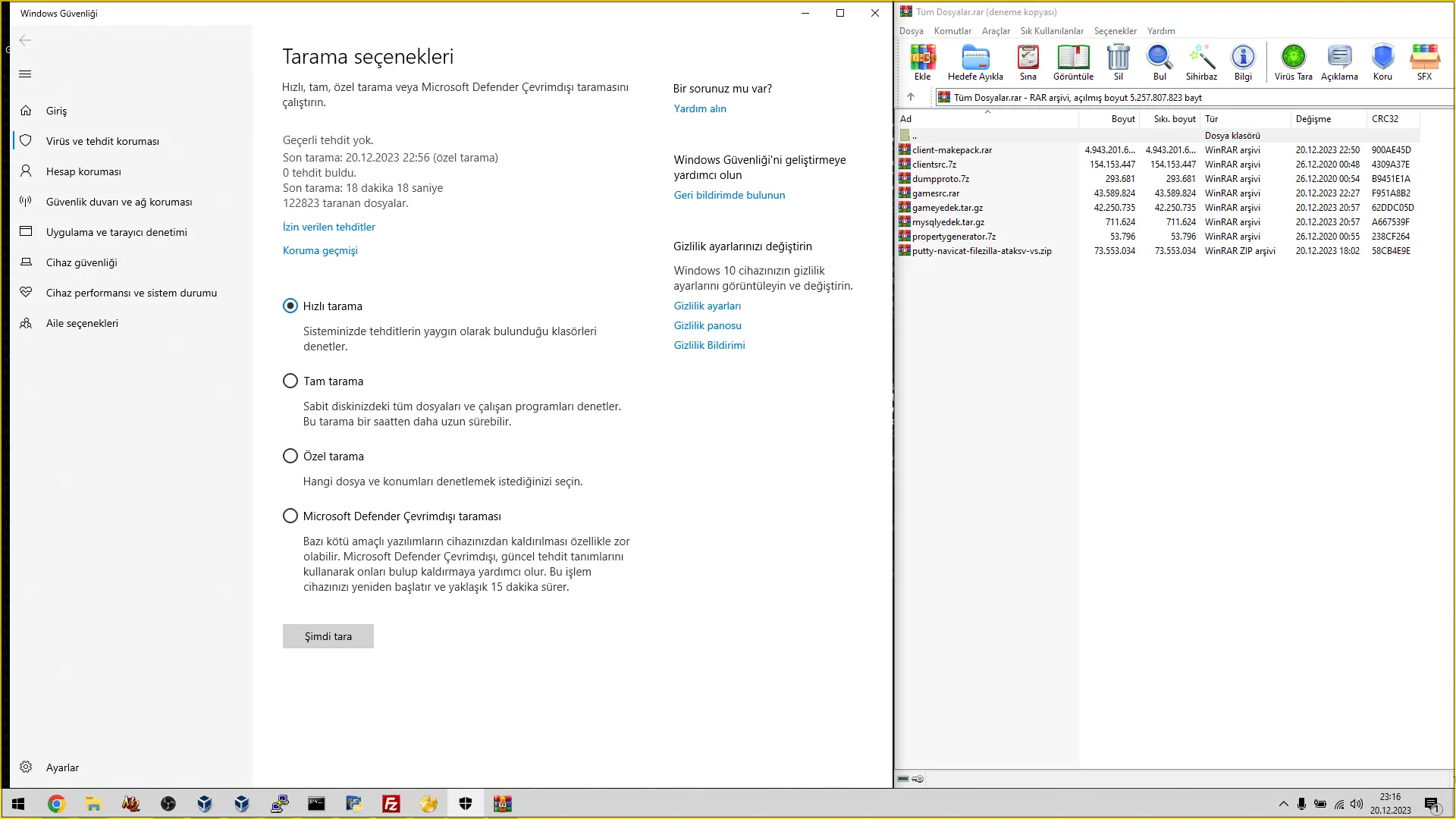Viewport: 1456px width, 819px height.
Task: Toggle the hamburger navigation menu in Windows Güvenliği
Action: tap(25, 74)
